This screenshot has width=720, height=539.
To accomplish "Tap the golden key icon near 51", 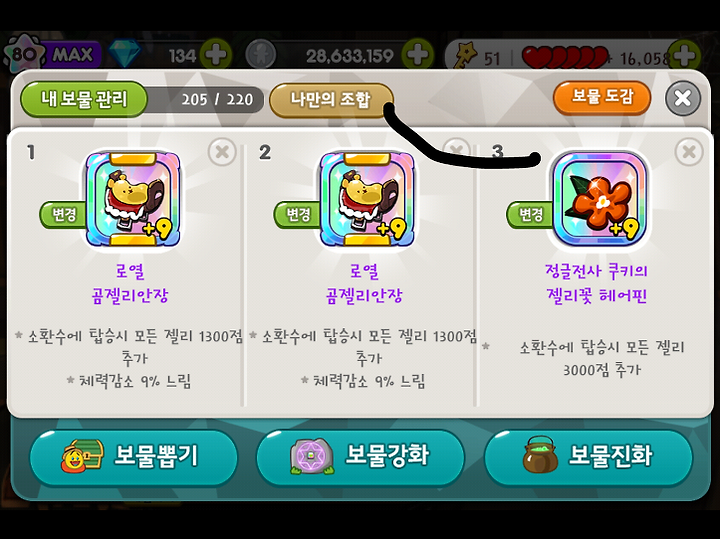I will coord(465,56).
